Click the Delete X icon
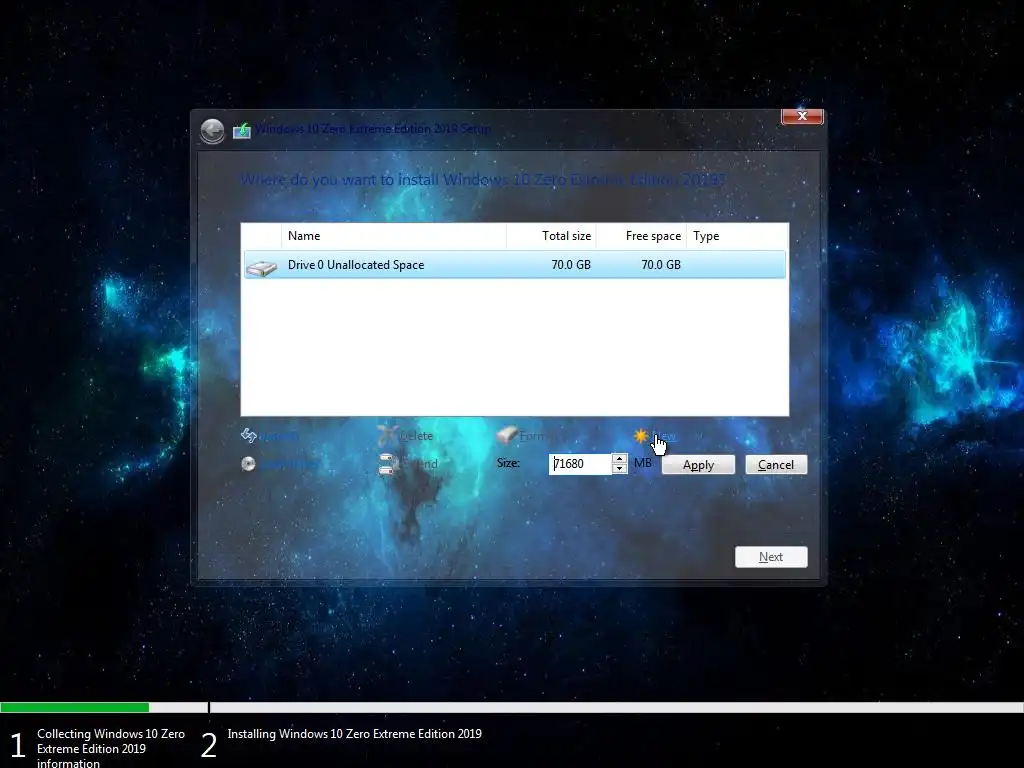 pyautogui.click(x=387, y=435)
